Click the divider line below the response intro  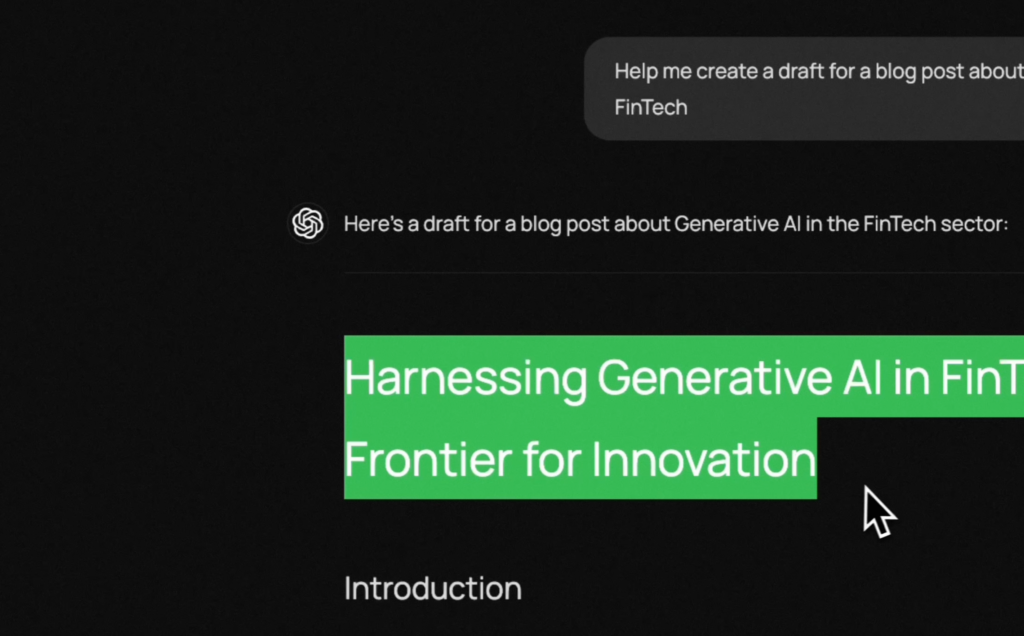pos(684,272)
